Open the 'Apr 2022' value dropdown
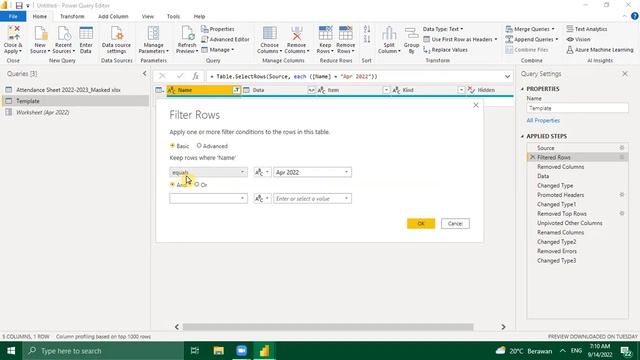Image resolution: width=640 pixels, height=360 pixels. 312,172
